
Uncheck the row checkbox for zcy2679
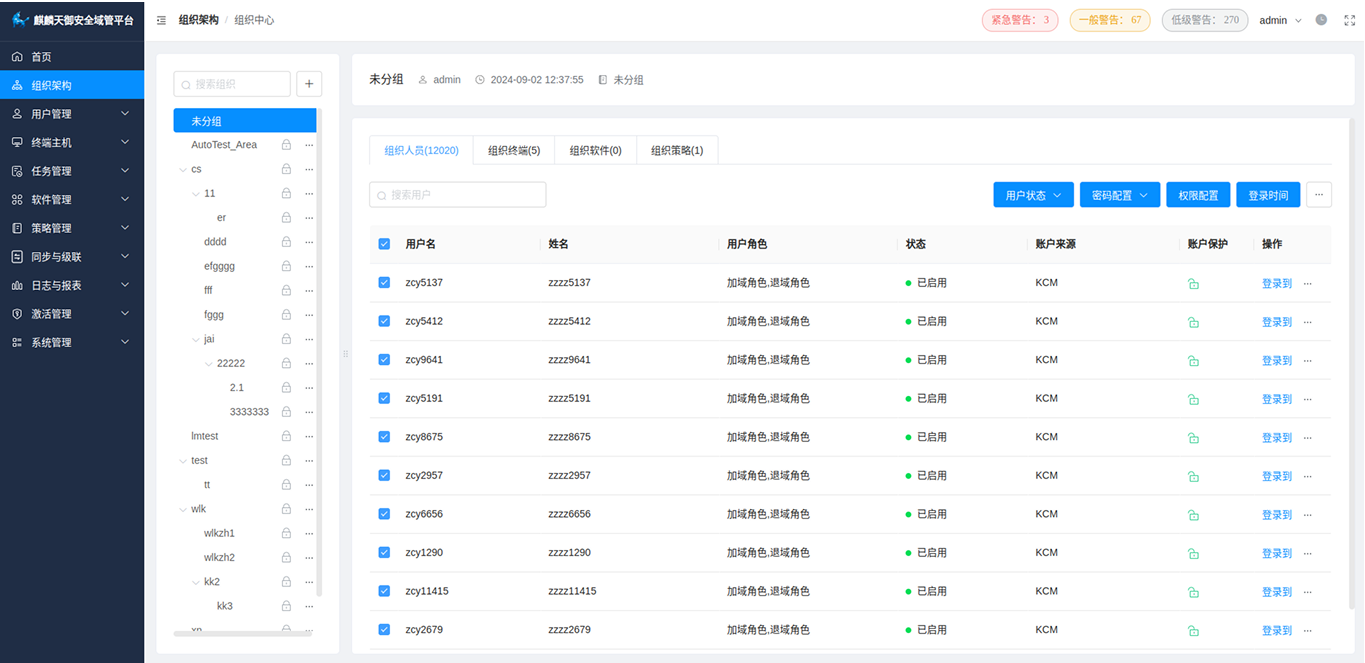pyautogui.click(x=384, y=629)
